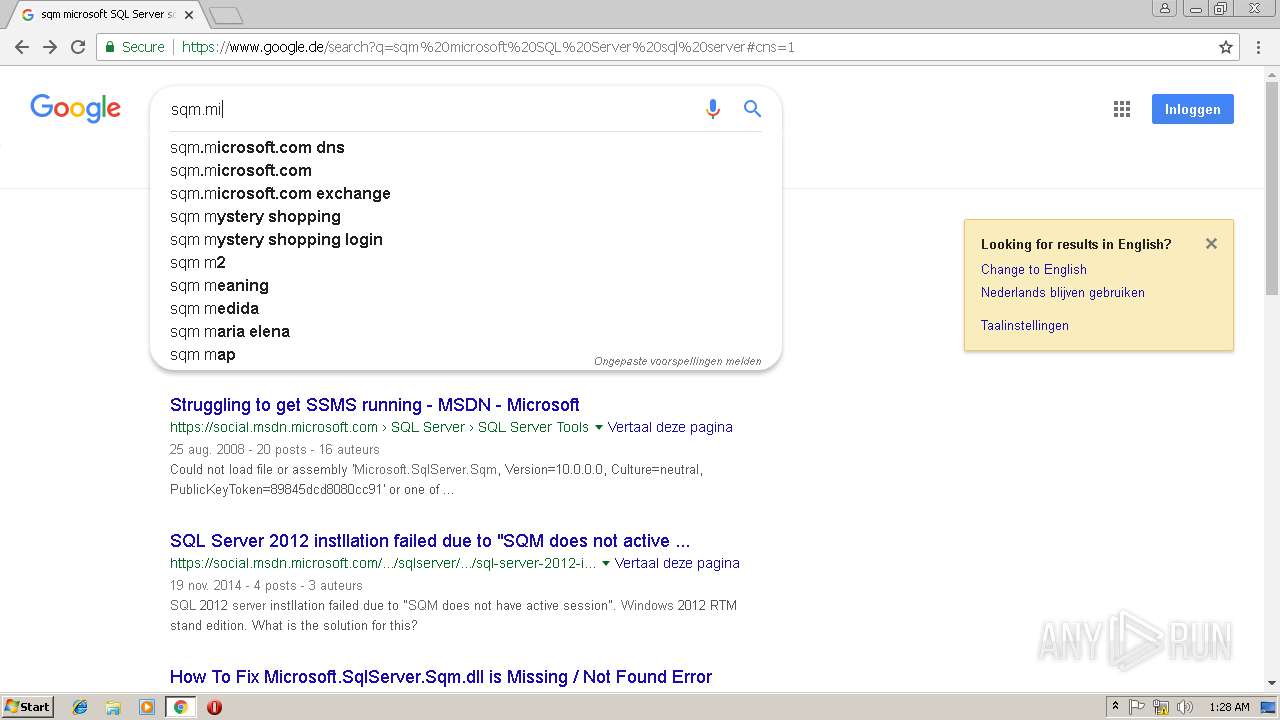
Task: Click Change to English link
Action: tap(1033, 269)
